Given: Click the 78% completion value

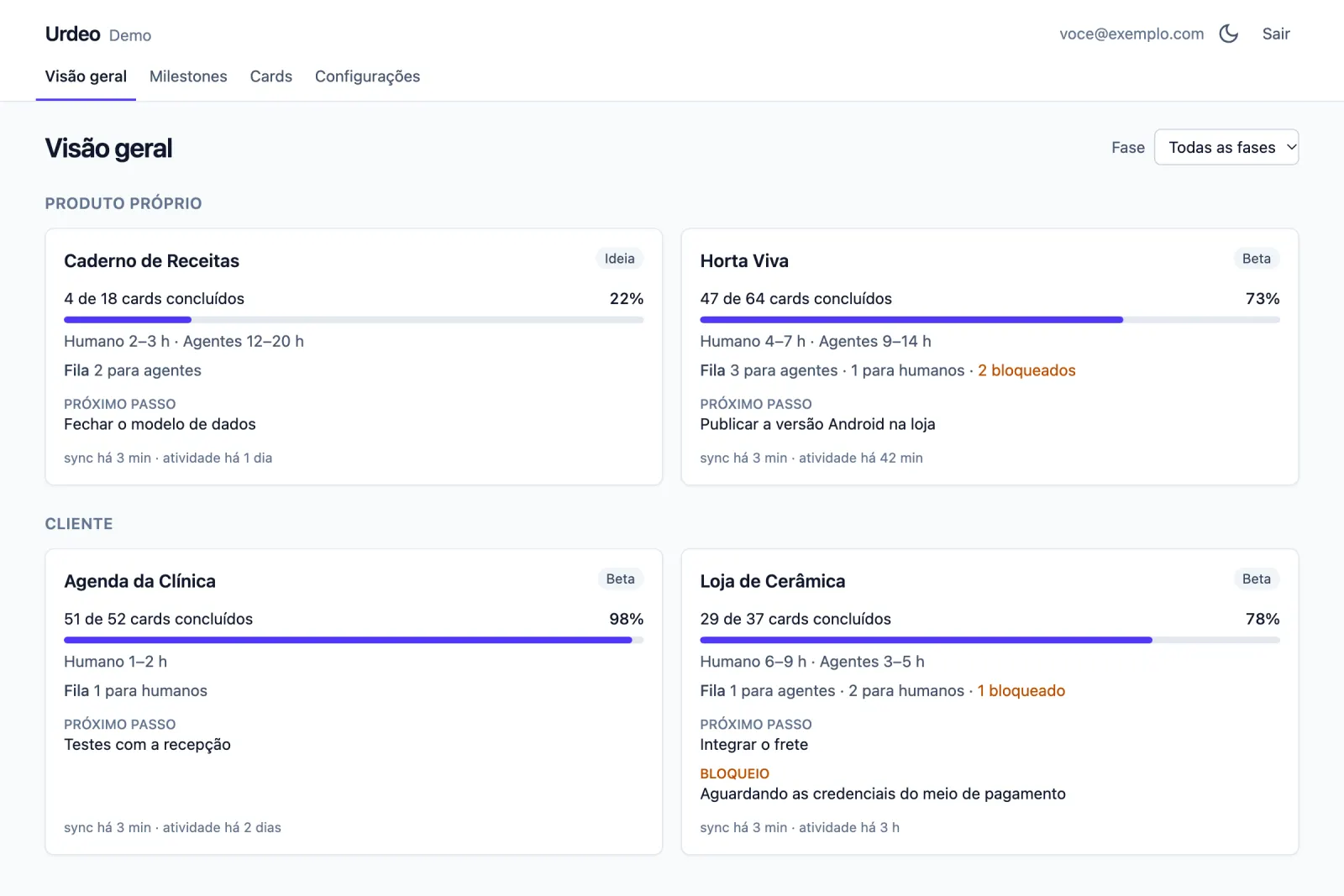Looking at the screenshot, I should 1263,619.
